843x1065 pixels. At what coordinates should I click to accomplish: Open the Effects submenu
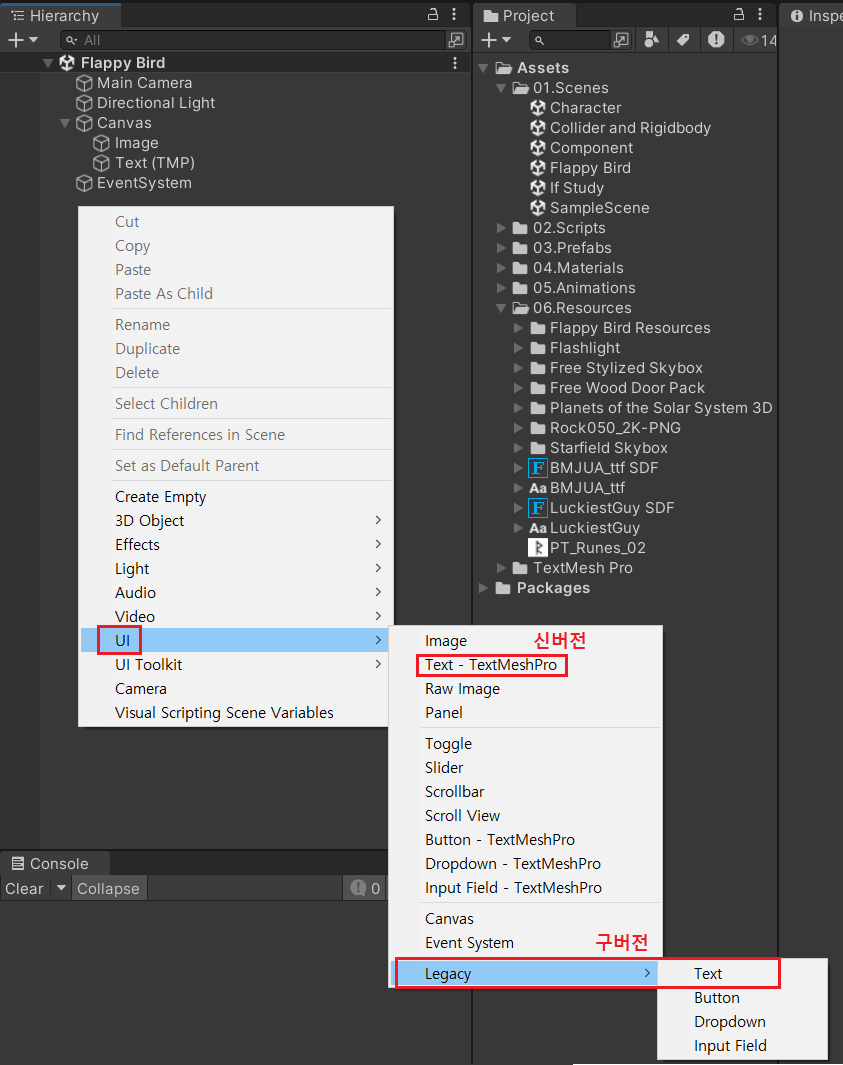235,545
